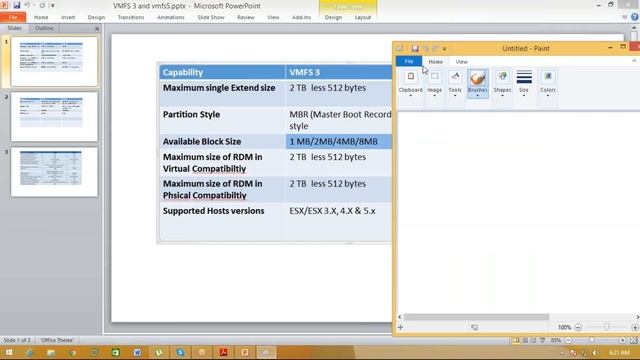
Task: Expand the Image group in Paint
Action: click(434, 84)
